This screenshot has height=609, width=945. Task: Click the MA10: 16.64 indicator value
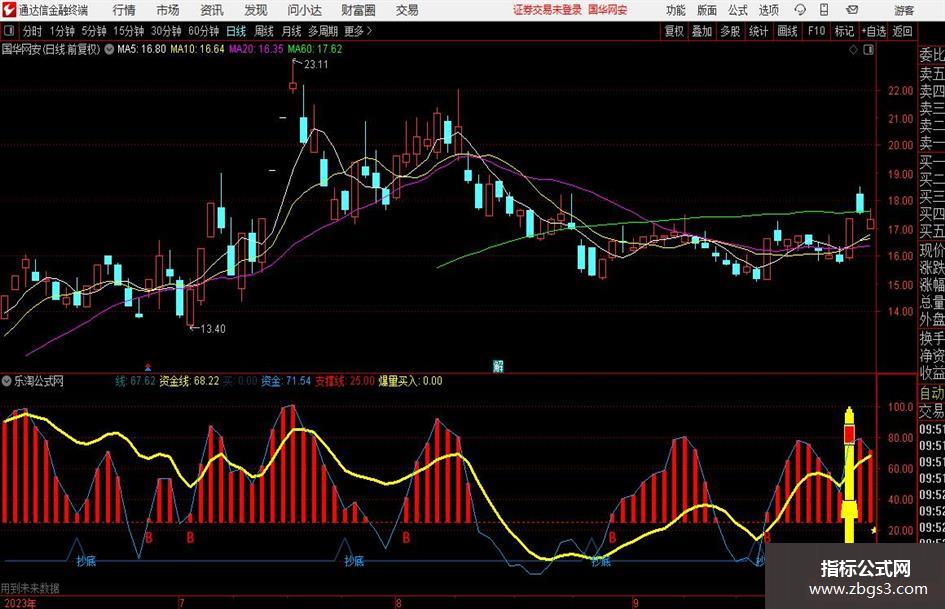[x=198, y=49]
